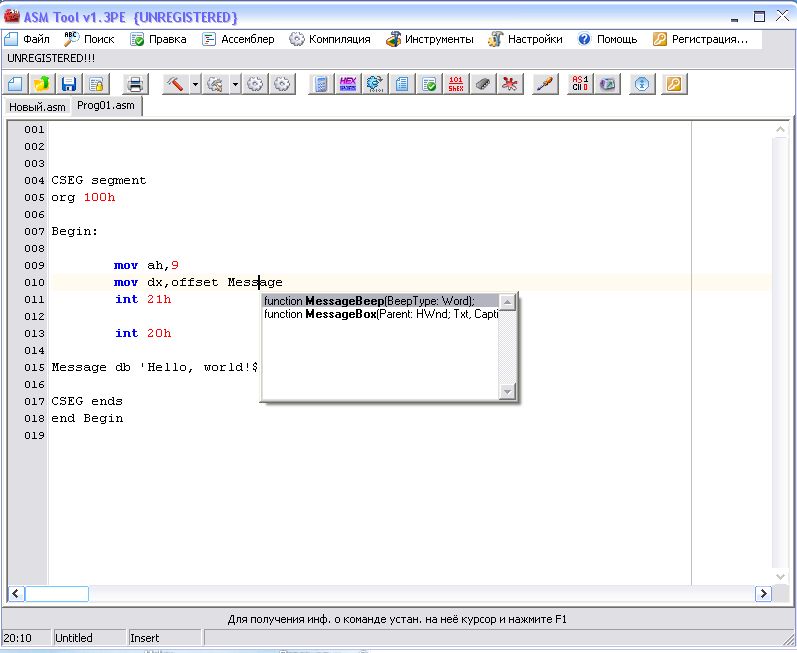Open the Настройки menu
Image resolution: width=797 pixels, height=653 pixels.
525,39
